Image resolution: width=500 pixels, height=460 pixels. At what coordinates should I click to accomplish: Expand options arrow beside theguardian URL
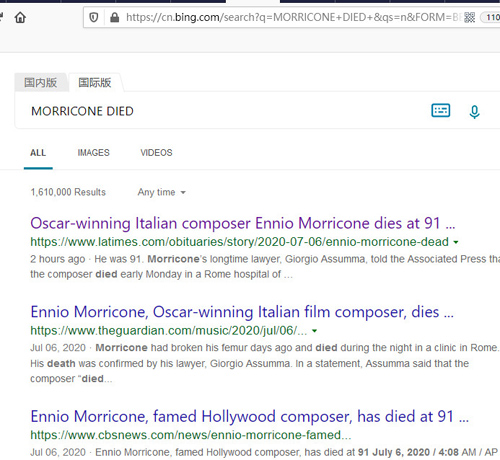[314, 331]
